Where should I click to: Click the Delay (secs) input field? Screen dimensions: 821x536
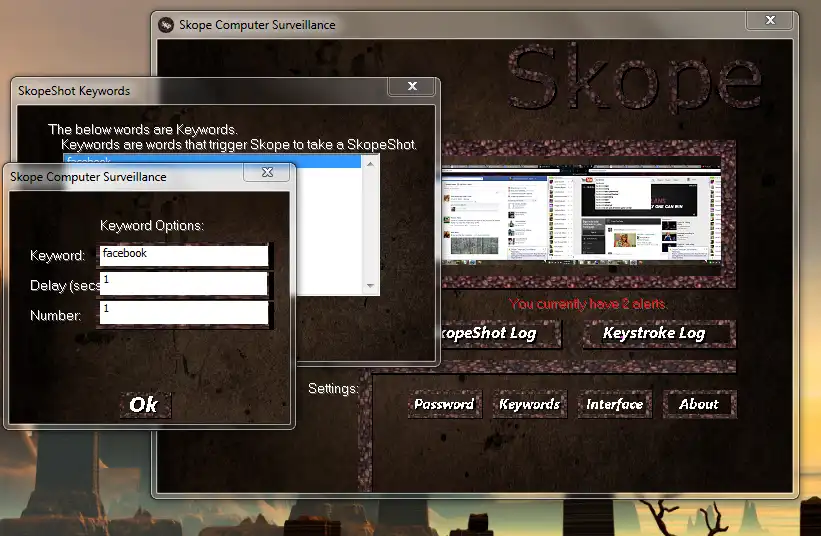[184, 284]
